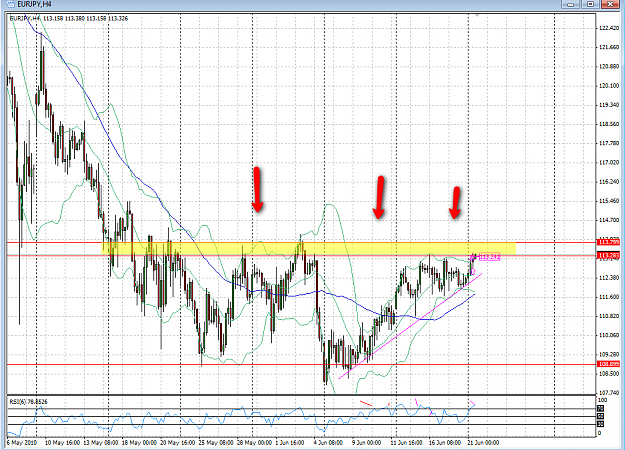The height and width of the screenshot is (450, 625).
Task: Click price axis value 109.280
Action: tap(609, 354)
